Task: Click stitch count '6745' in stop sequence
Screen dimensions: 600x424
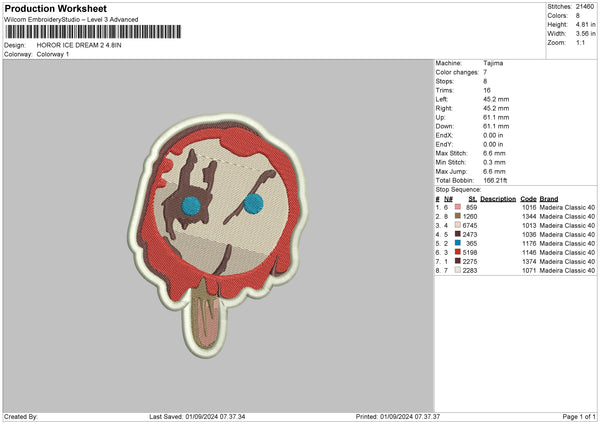Action: click(470, 225)
